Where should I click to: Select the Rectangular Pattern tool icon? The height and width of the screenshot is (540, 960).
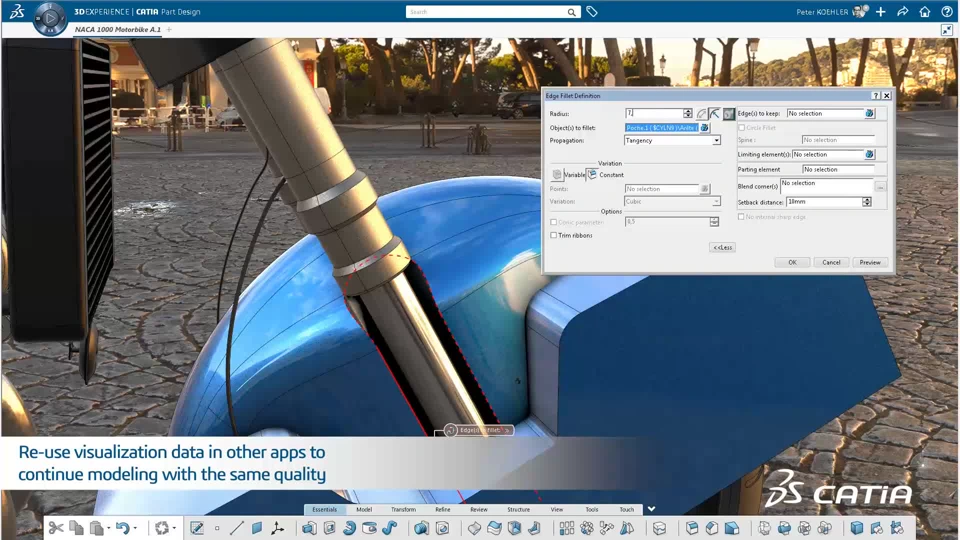click(x=567, y=528)
